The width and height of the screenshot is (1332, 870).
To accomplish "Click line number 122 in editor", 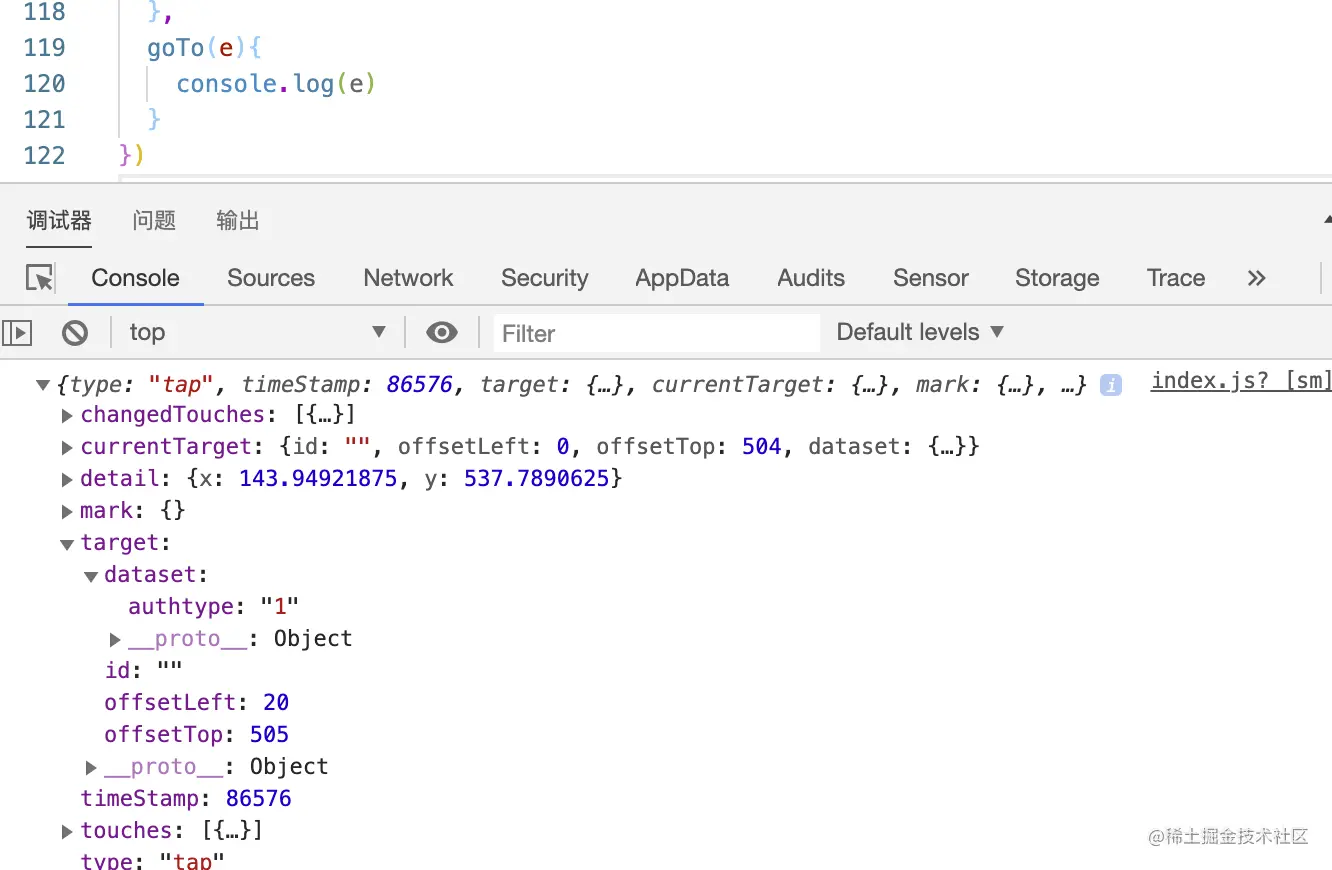I will 44,156.
